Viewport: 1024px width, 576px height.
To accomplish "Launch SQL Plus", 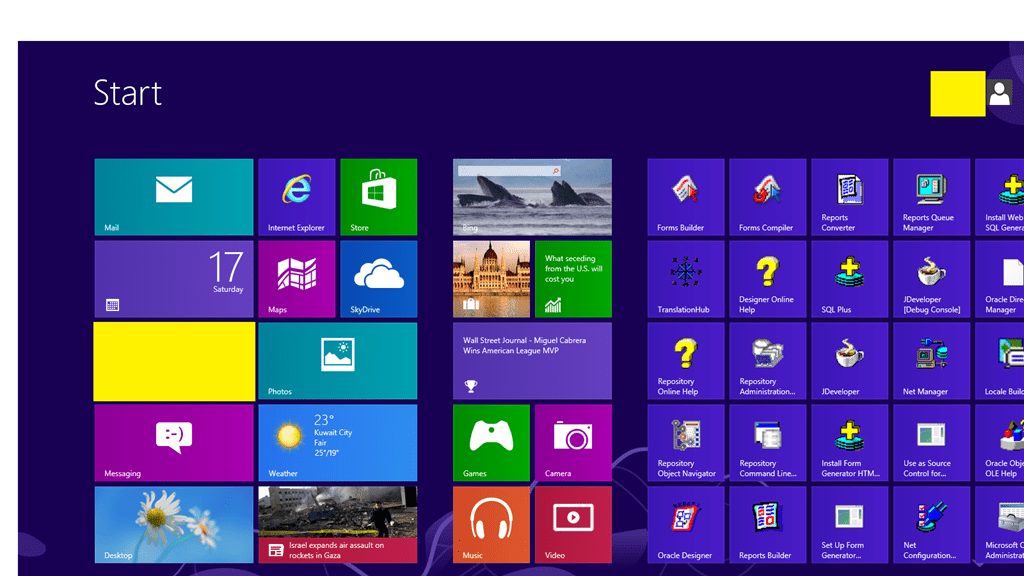I will pos(850,279).
